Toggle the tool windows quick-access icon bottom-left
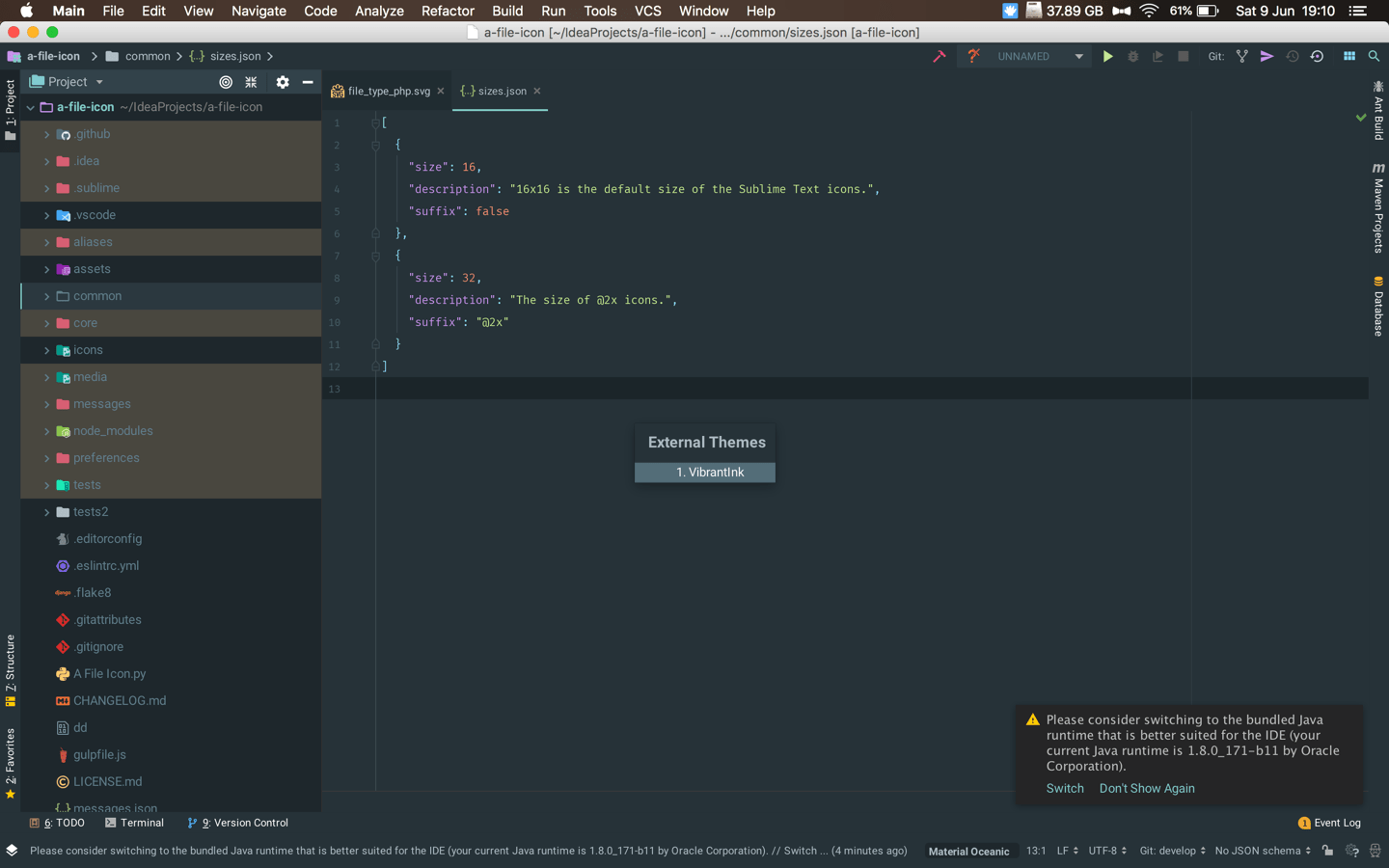The width and height of the screenshot is (1389, 868). [12, 851]
